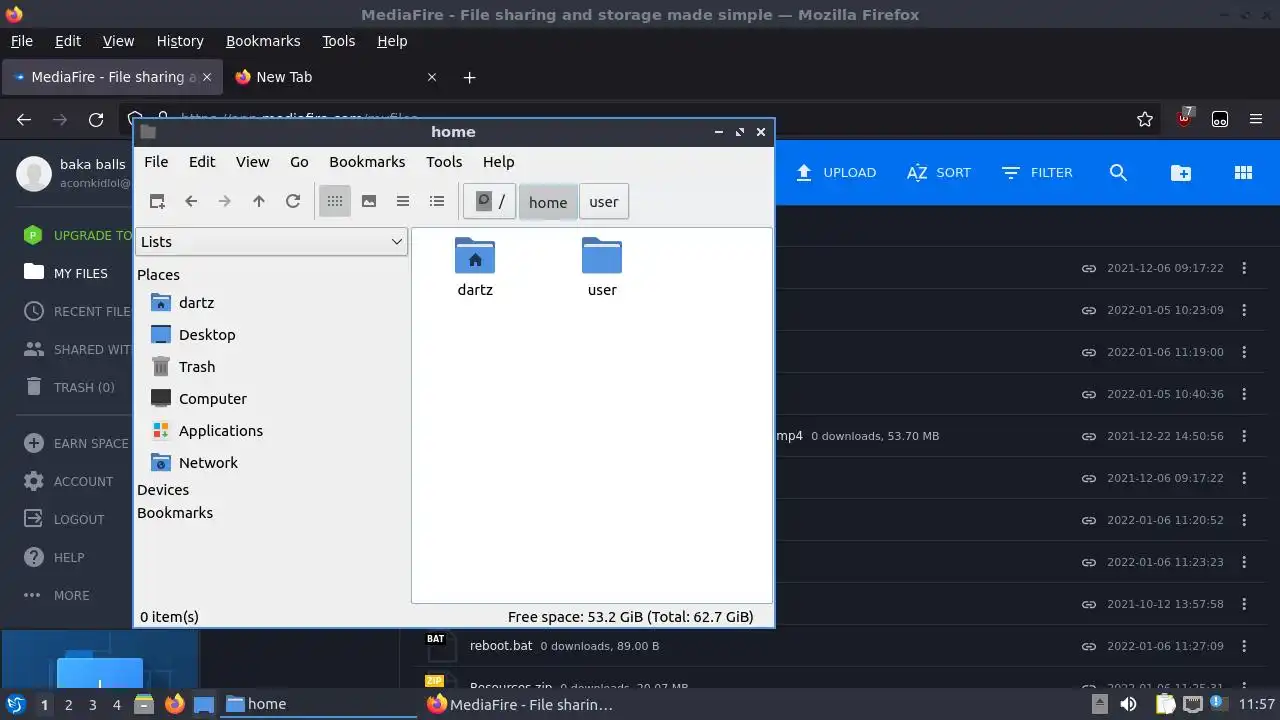Copy link for file dated 2021-12-06 09:17:22 top row
1280x720 pixels.
click(1088, 268)
